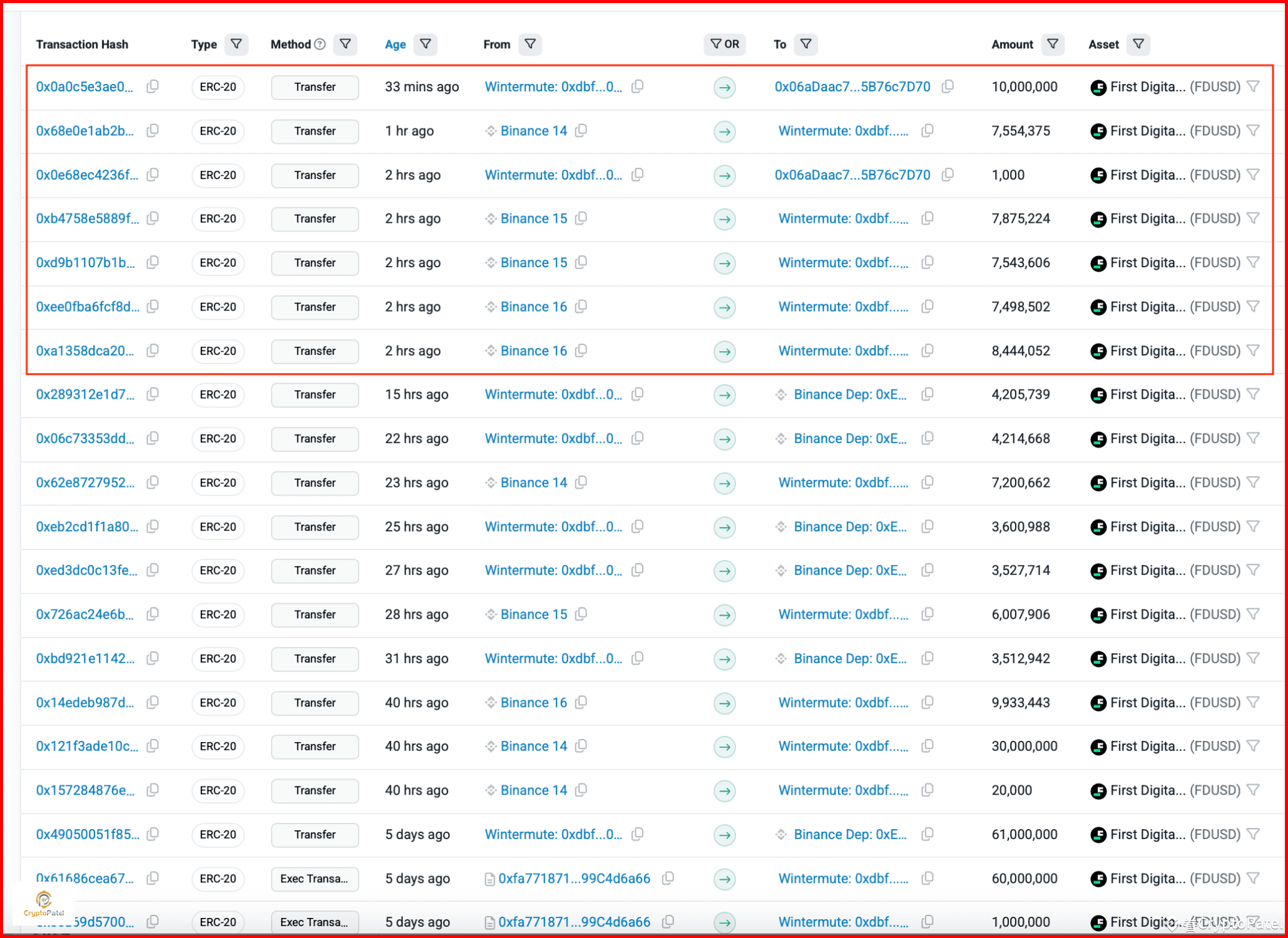Select amount 3,527,714
The width and height of the screenshot is (1288, 938).
point(1021,570)
